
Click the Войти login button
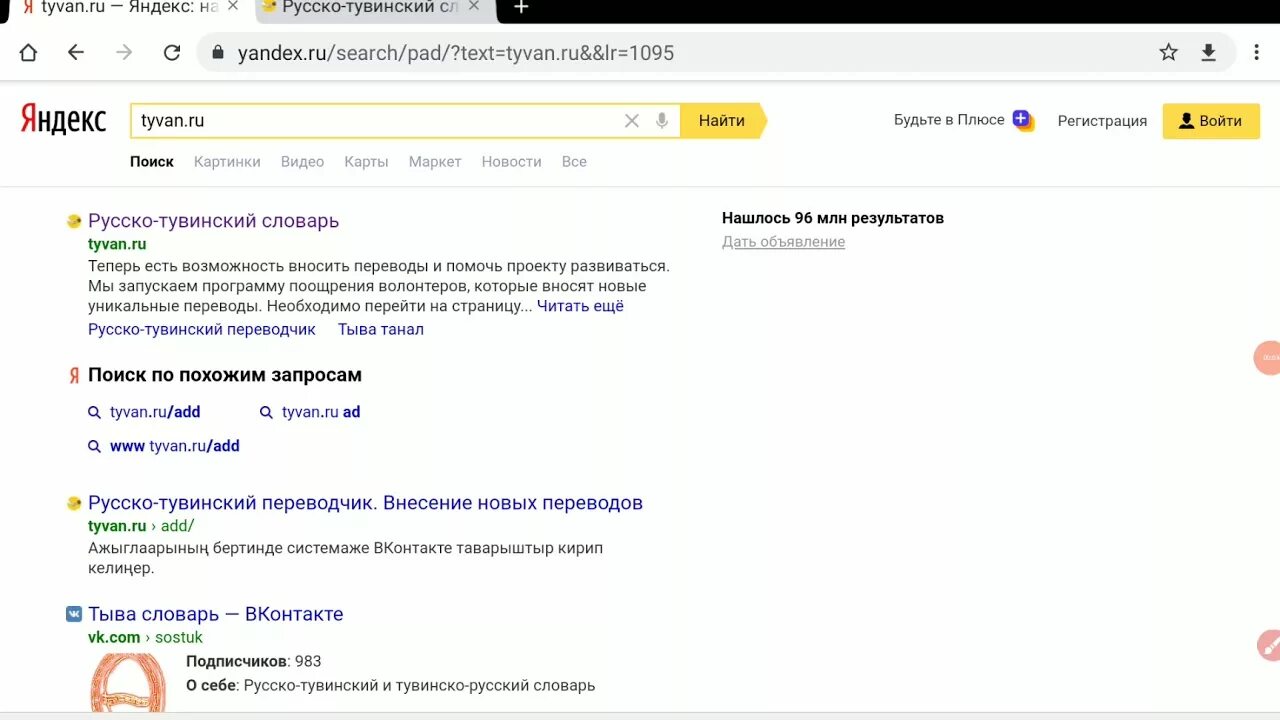click(x=1211, y=121)
